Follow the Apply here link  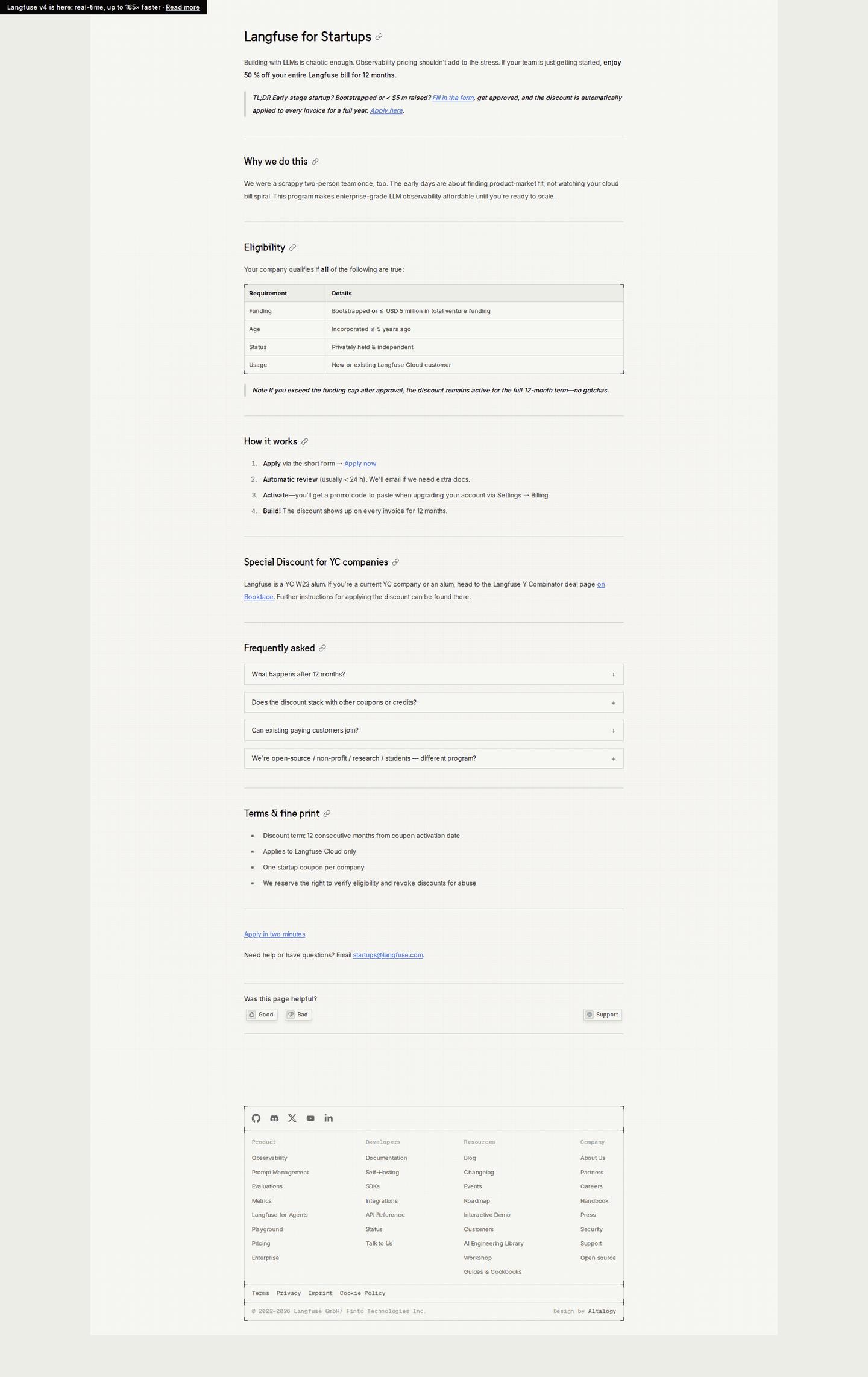386,110
